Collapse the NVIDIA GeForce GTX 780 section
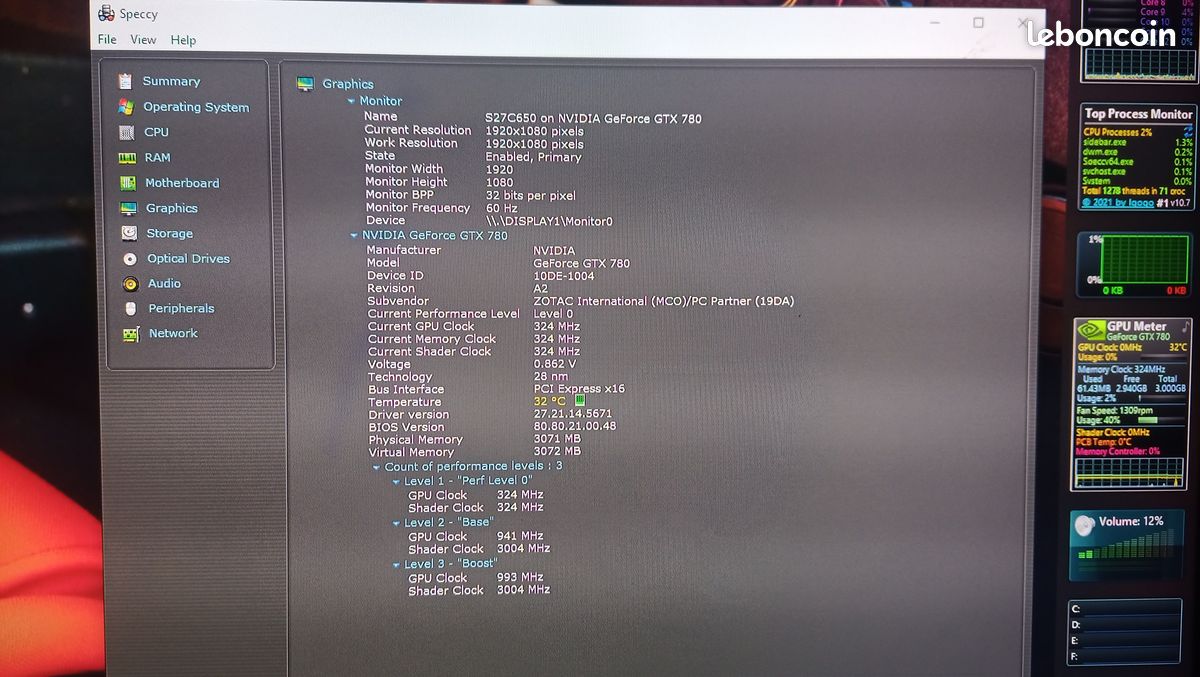The height and width of the screenshot is (677, 1200). (x=353, y=236)
